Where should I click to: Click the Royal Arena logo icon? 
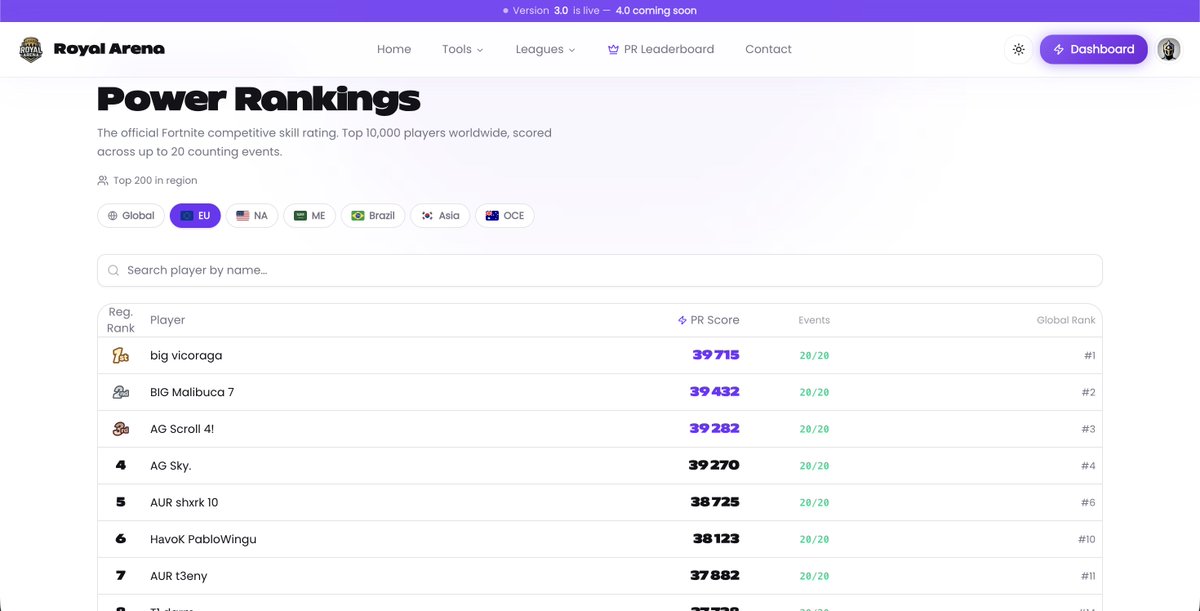(x=31, y=49)
